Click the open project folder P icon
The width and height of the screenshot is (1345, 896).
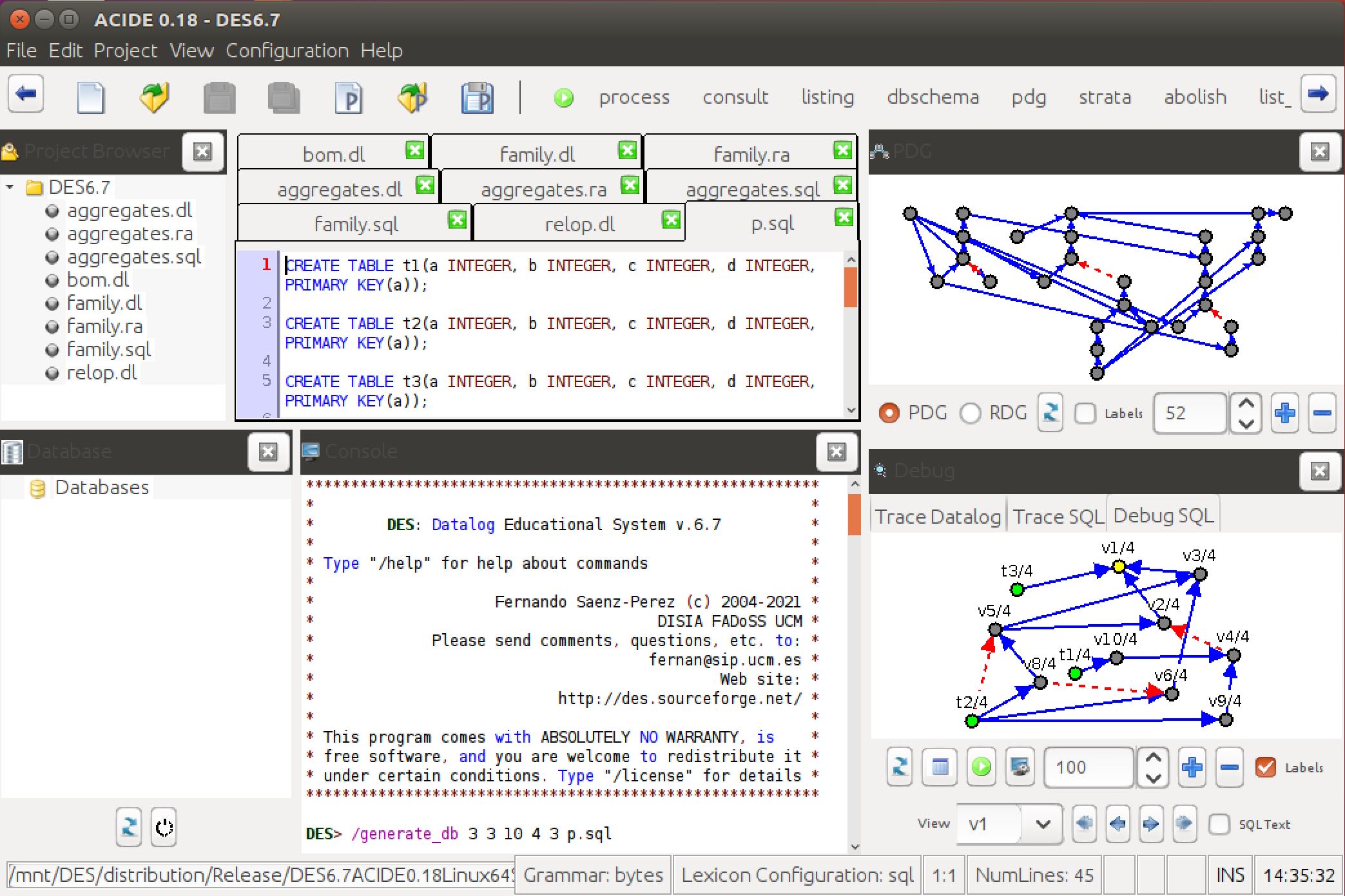pyautogui.click(x=413, y=98)
